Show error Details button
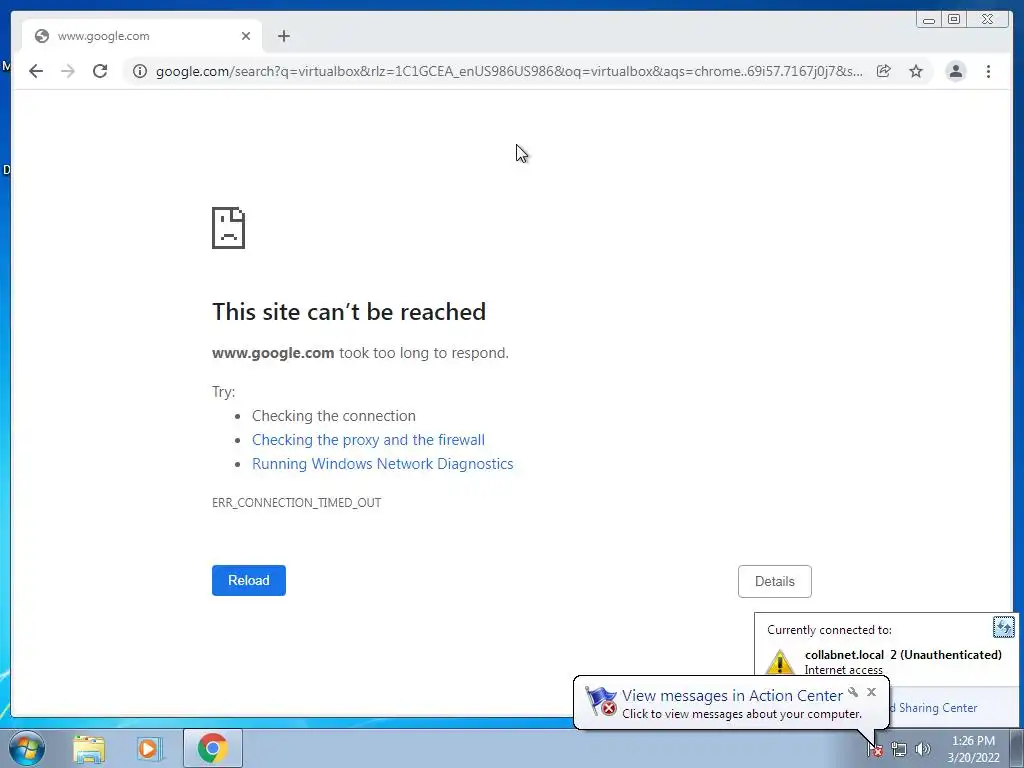This screenshot has height=768, width=1024. tap(775, 581)
